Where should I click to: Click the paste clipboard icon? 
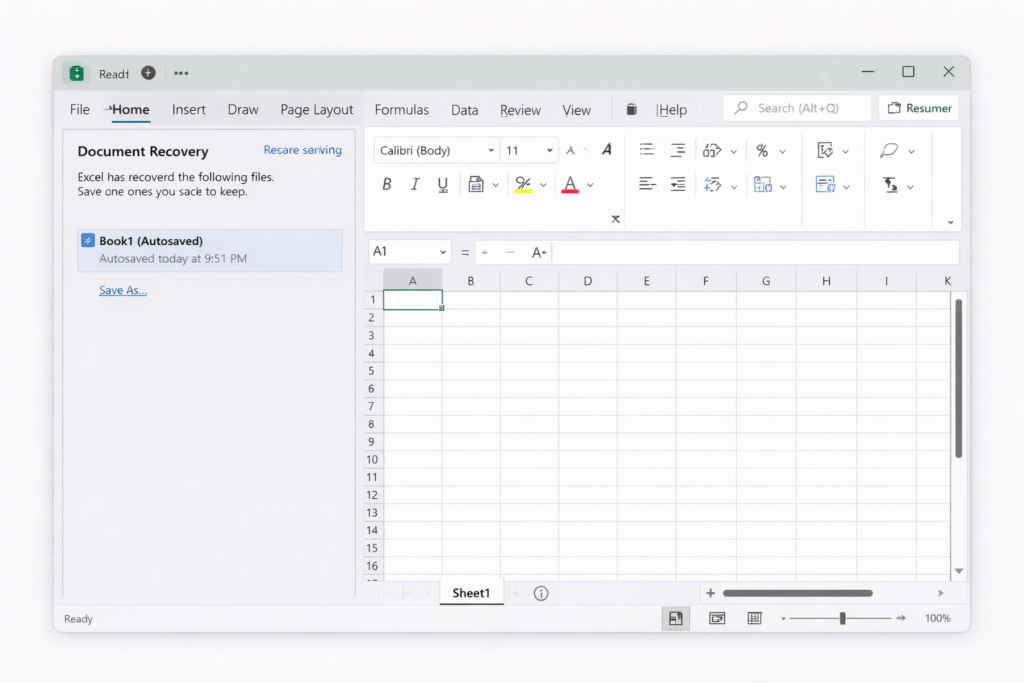(x=476, y=185)
